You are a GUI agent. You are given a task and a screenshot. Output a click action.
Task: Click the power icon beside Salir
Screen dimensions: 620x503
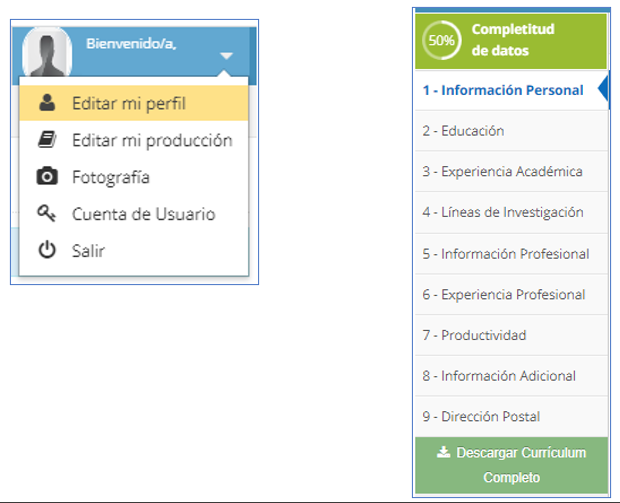point(47,250)
